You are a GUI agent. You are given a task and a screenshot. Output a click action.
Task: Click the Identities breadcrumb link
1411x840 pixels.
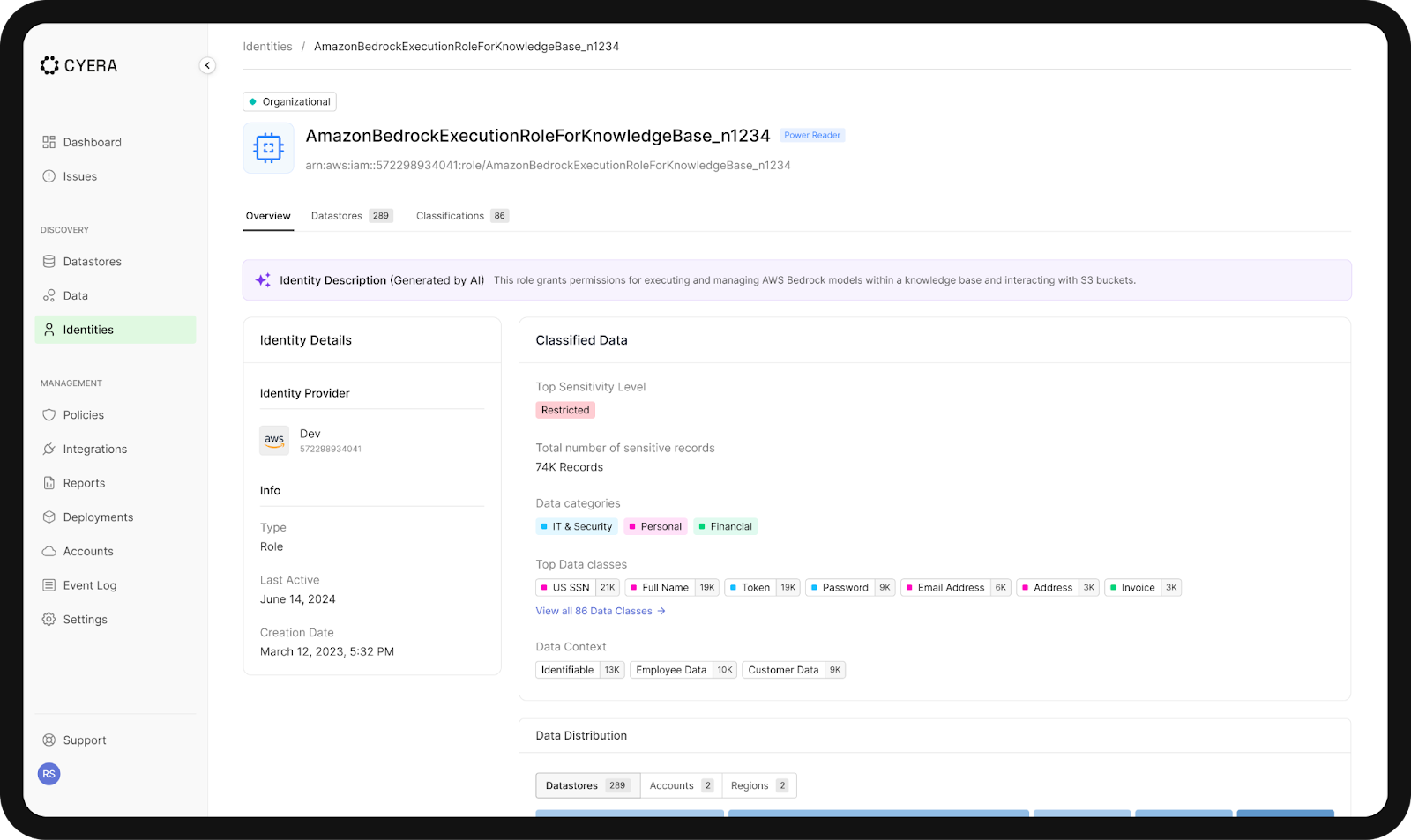(x=267, y=47)
